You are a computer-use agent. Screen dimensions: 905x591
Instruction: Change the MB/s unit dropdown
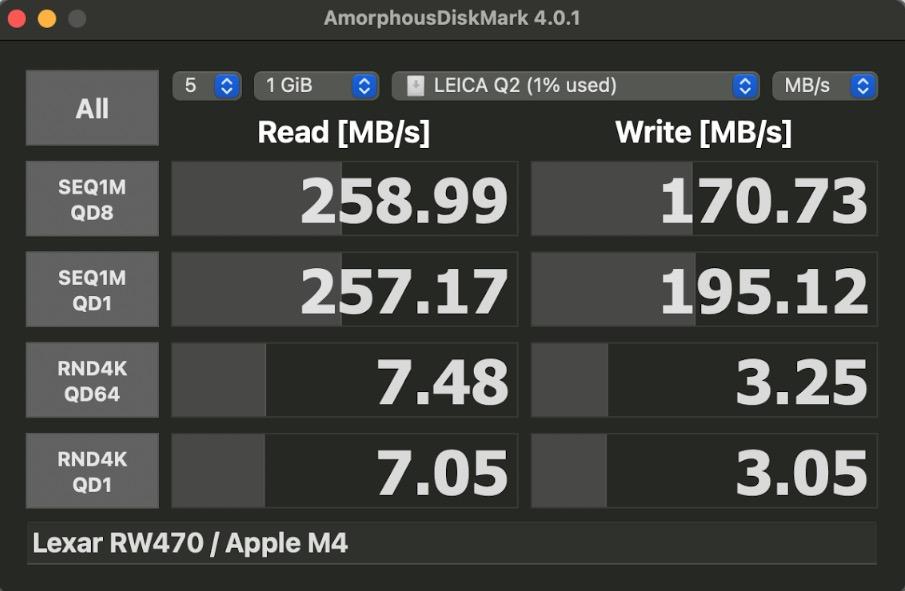click(x=824, y=86)
